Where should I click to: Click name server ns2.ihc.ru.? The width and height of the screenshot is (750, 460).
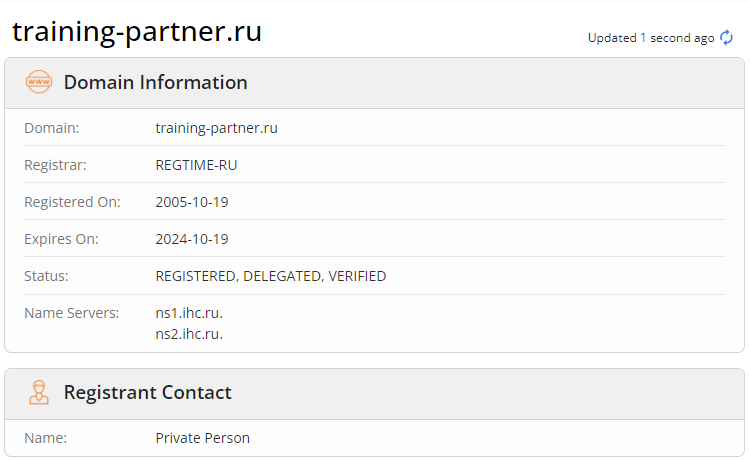[x=189, y=334]
